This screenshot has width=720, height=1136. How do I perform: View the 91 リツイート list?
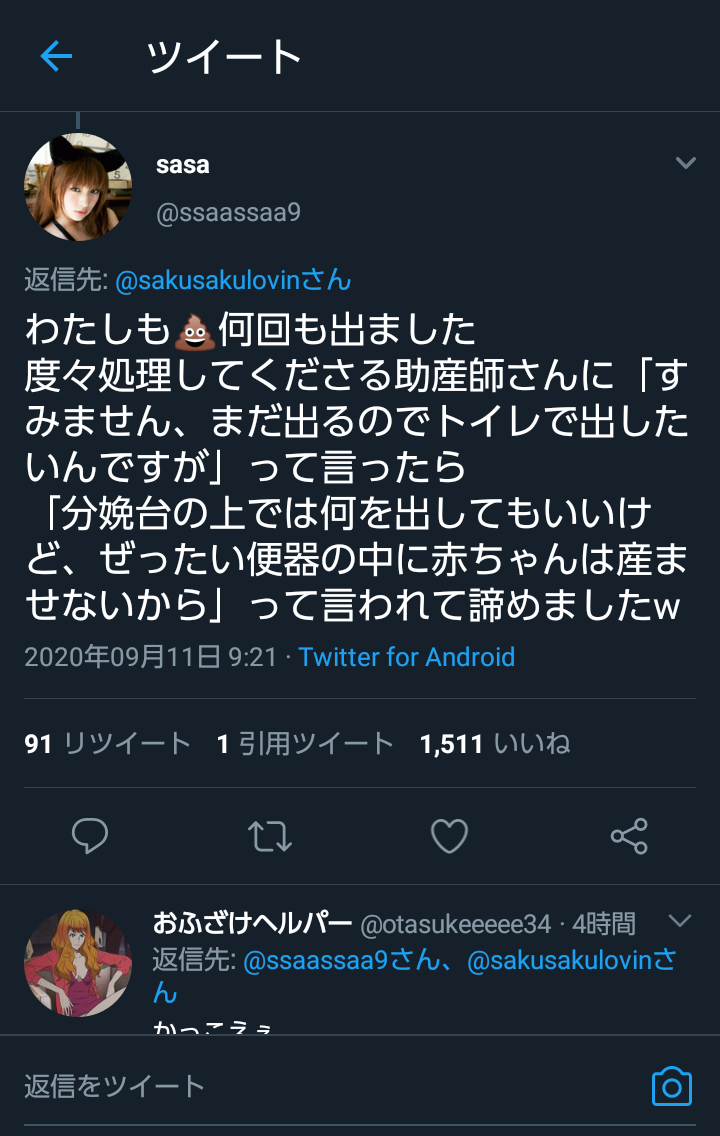click(107, 744)
